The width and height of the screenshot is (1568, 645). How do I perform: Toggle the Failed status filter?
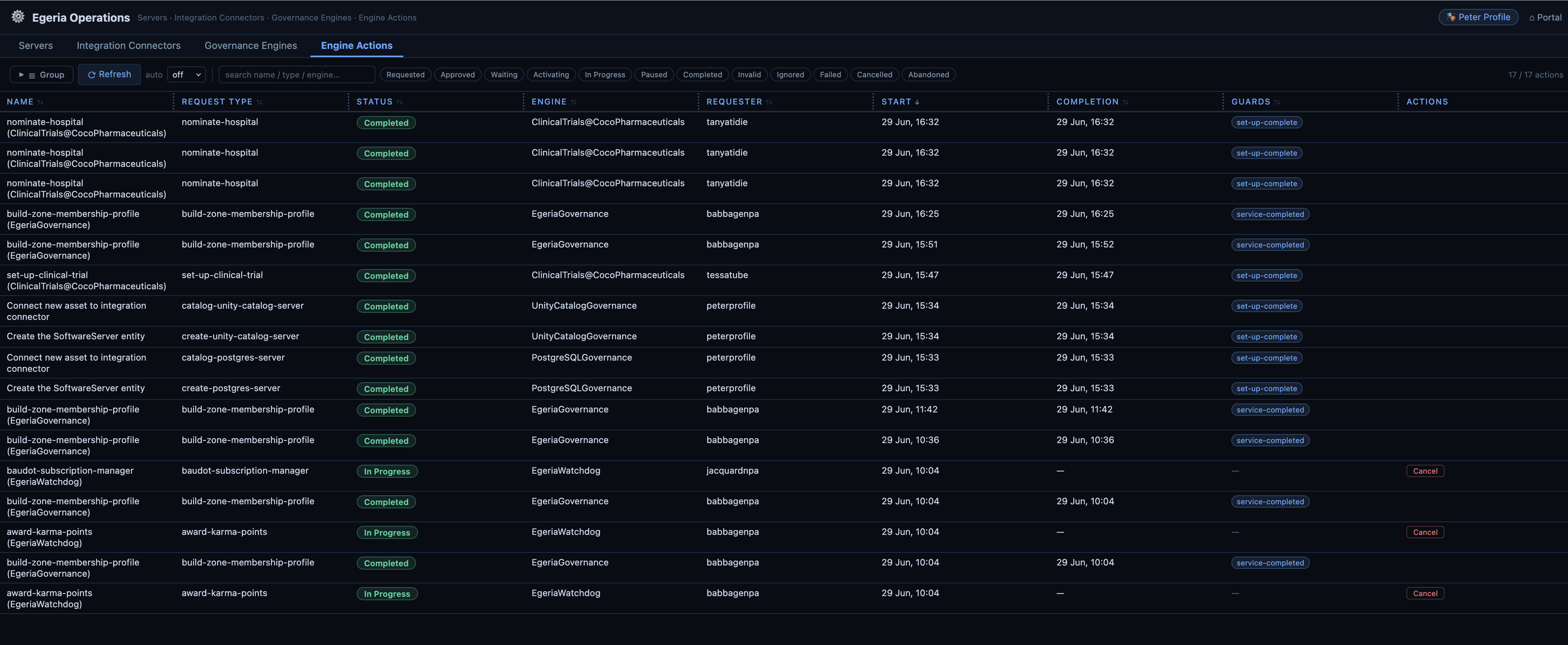pyautogui.click(x=830, y=75)
